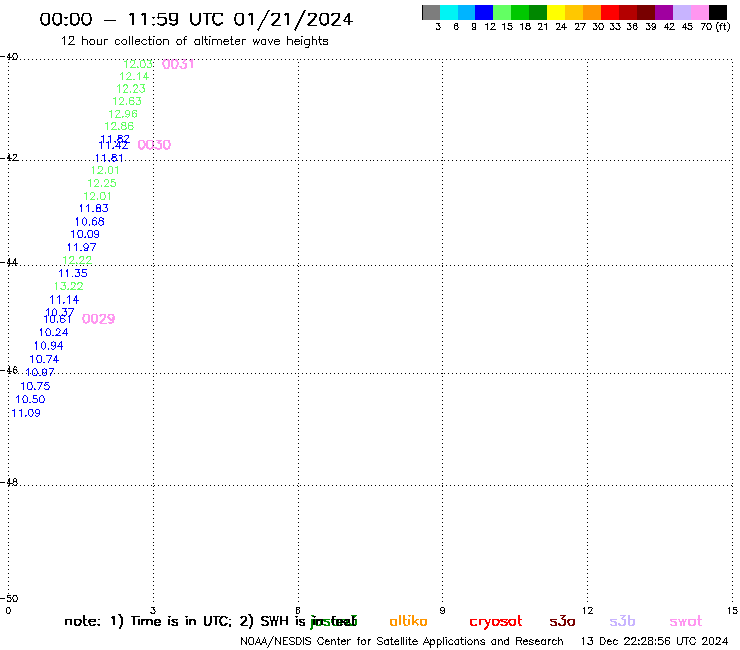The height and width of the screenshot is (650, 740).
Task: Click the longitude axis label 12
Action: (x=587, y=610)
